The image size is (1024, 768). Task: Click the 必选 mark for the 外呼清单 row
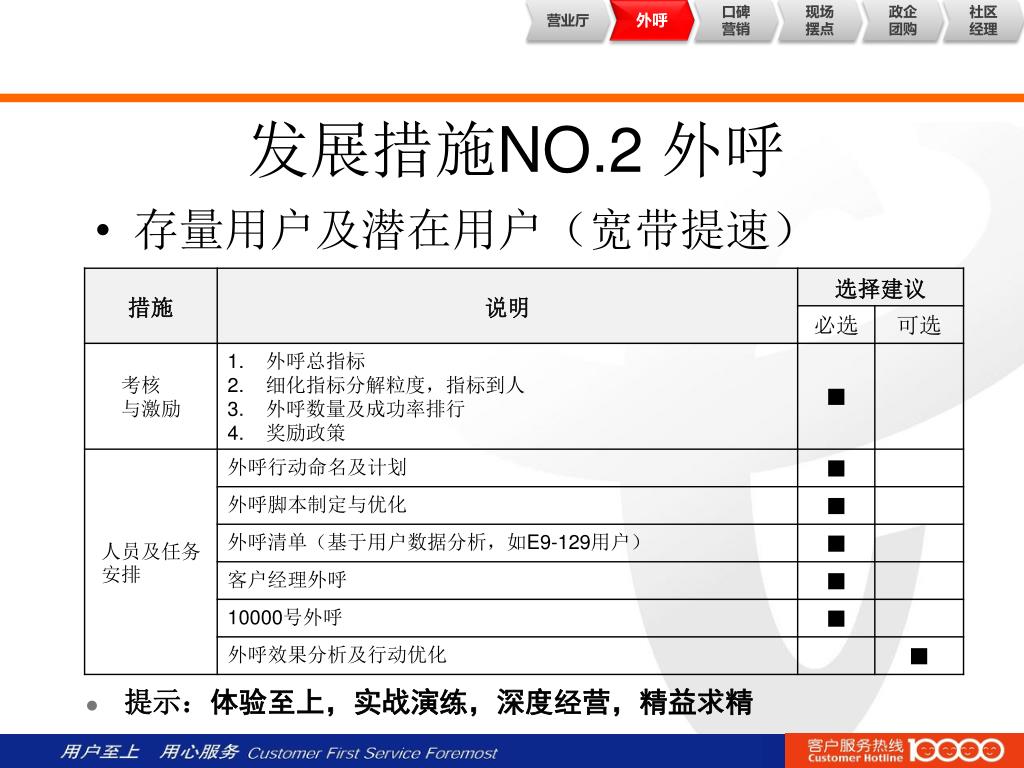pyautogui.click(x=836, y=543)
